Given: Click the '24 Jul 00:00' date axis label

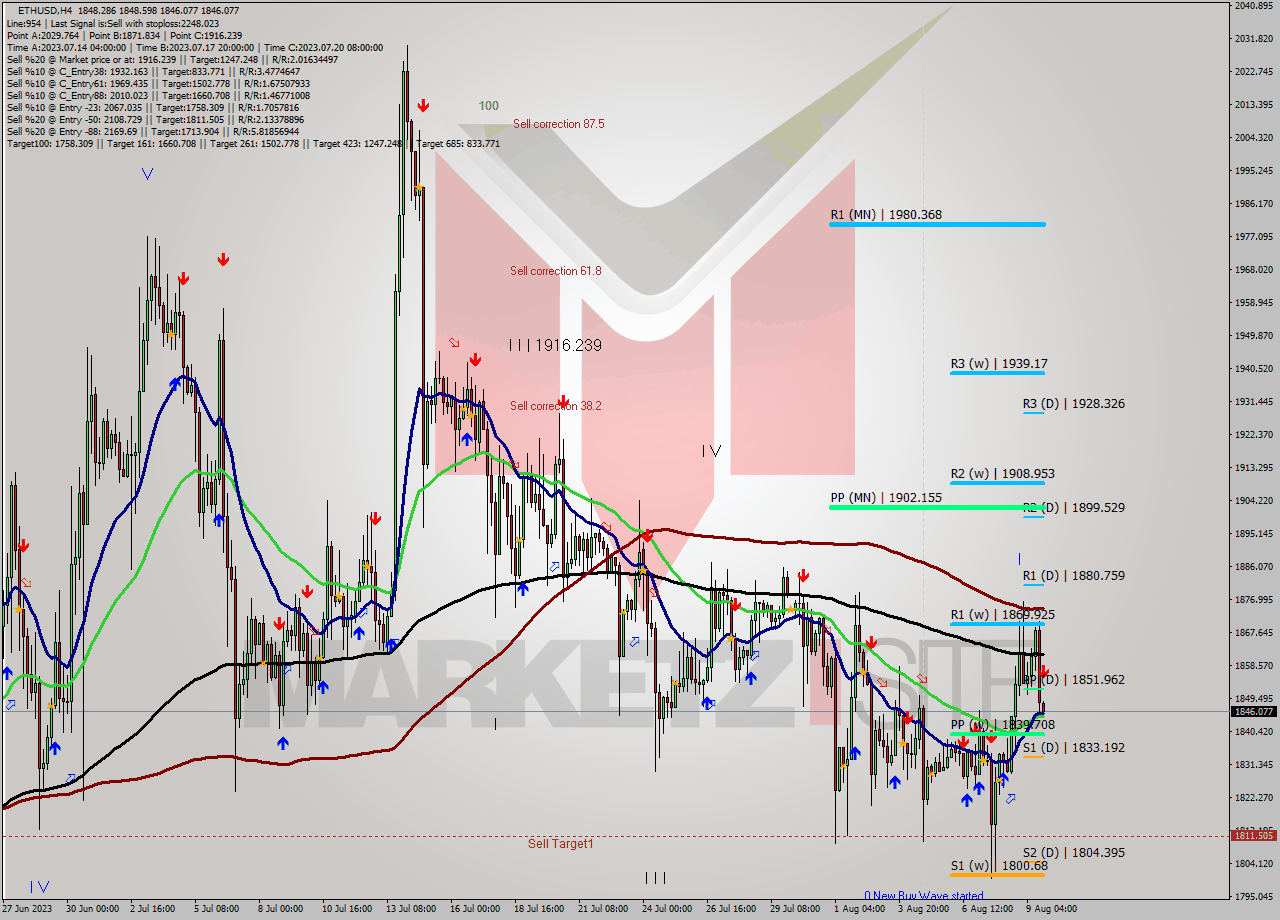Looking at the screenshot, I should 666,909.
